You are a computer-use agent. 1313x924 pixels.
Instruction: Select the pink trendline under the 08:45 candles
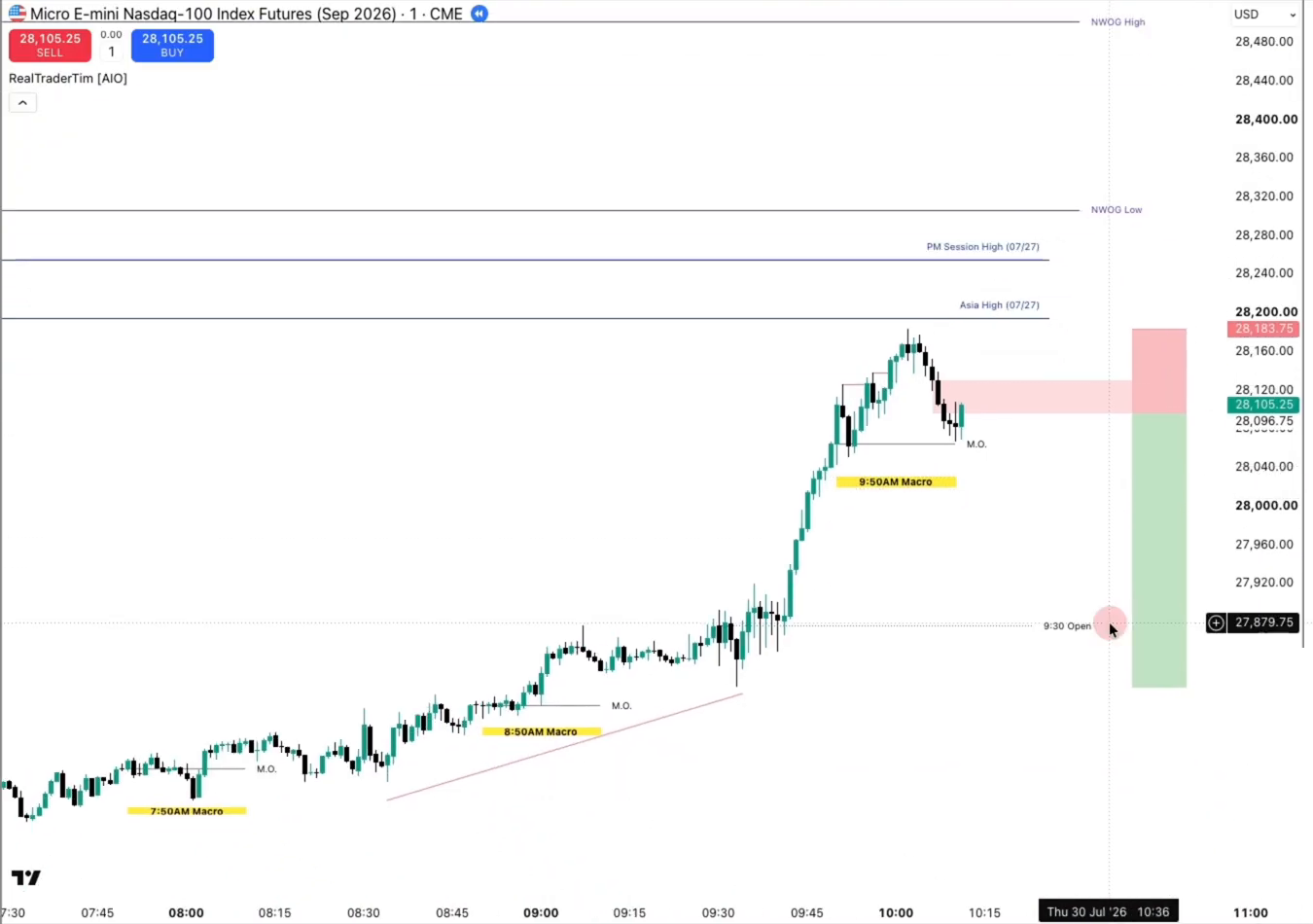point(564,746)
